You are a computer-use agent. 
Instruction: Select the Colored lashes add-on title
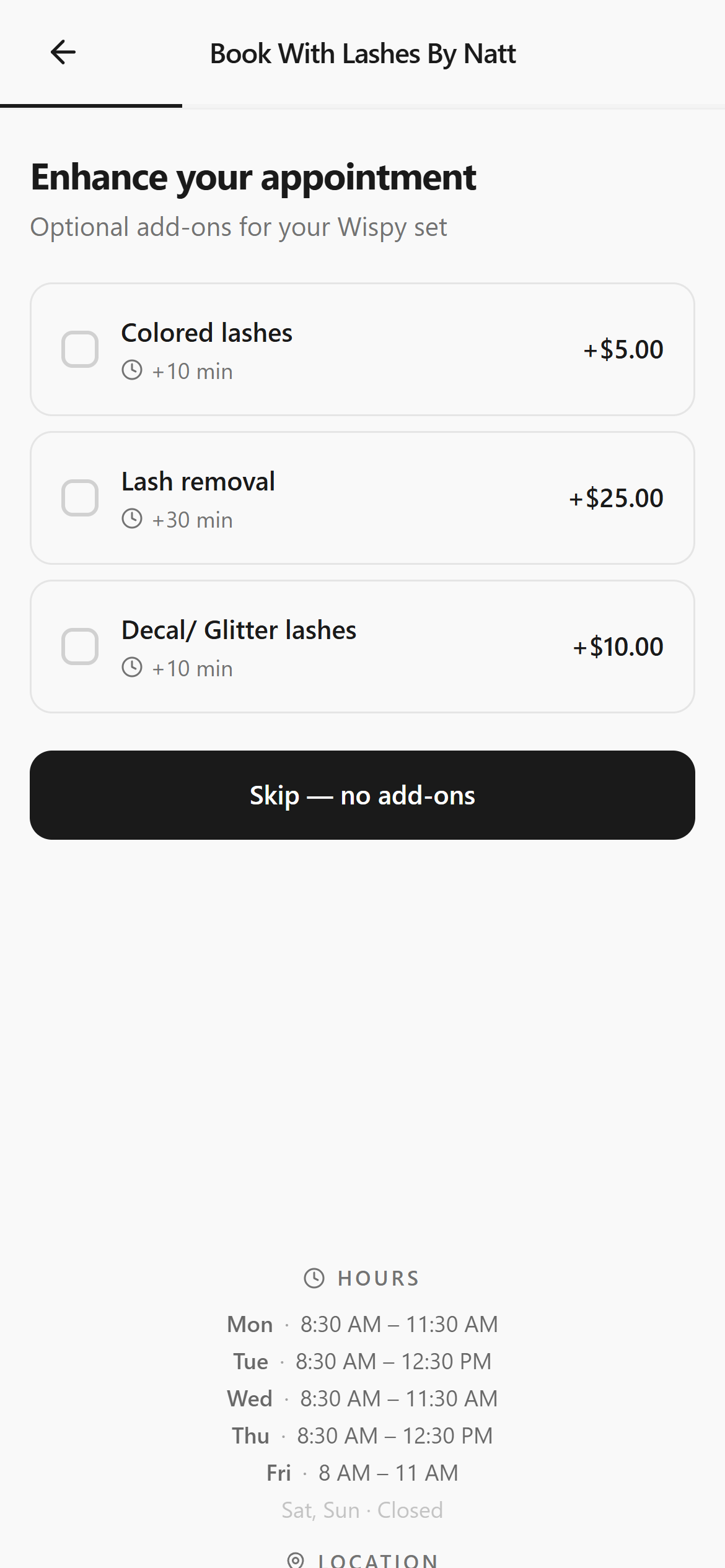coord(206,333)
